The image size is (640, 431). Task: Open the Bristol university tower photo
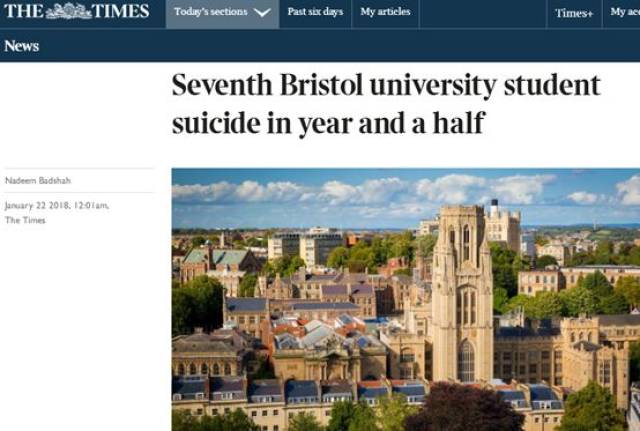click(405, 299)
